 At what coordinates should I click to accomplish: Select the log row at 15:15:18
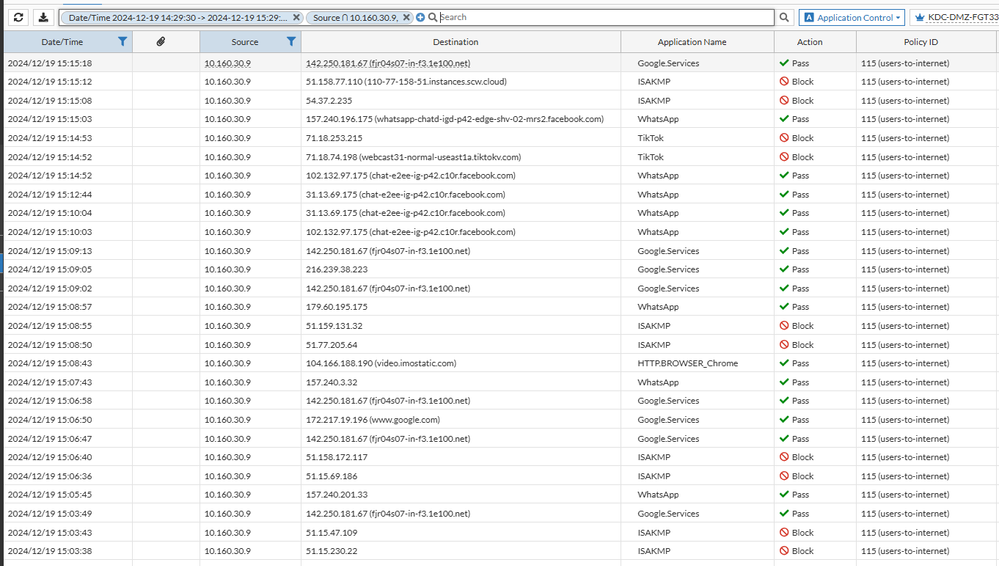(x=500, y=63)
